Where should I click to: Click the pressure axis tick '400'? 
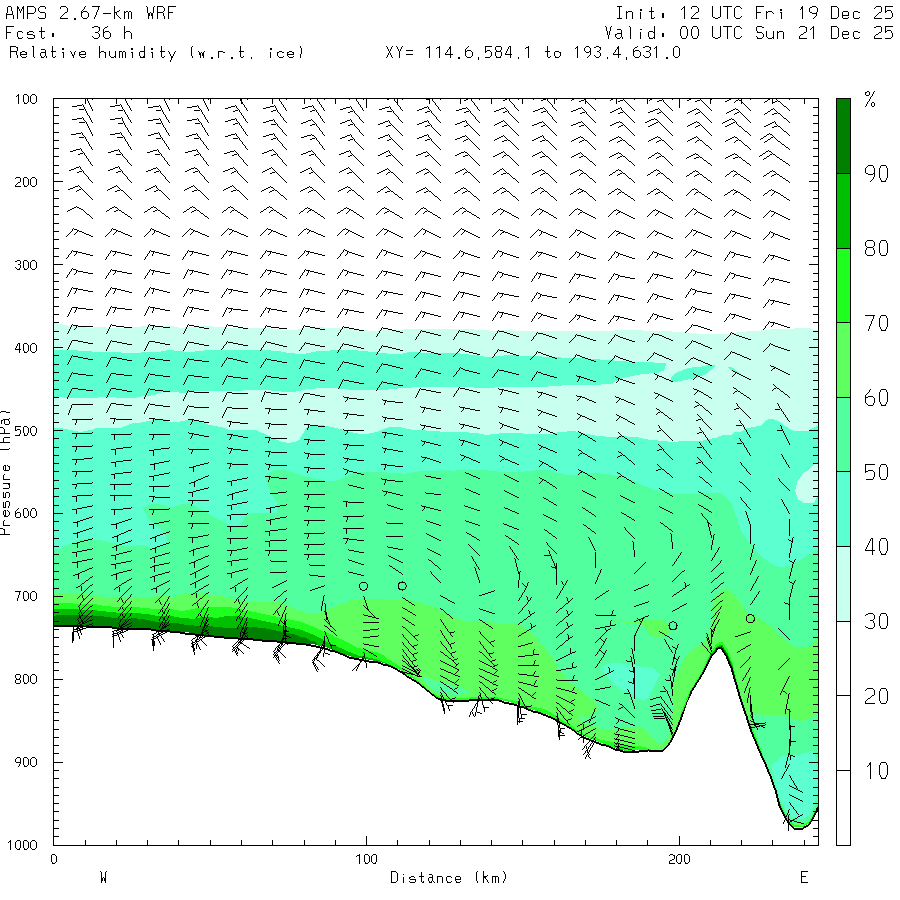click(26, 348)
